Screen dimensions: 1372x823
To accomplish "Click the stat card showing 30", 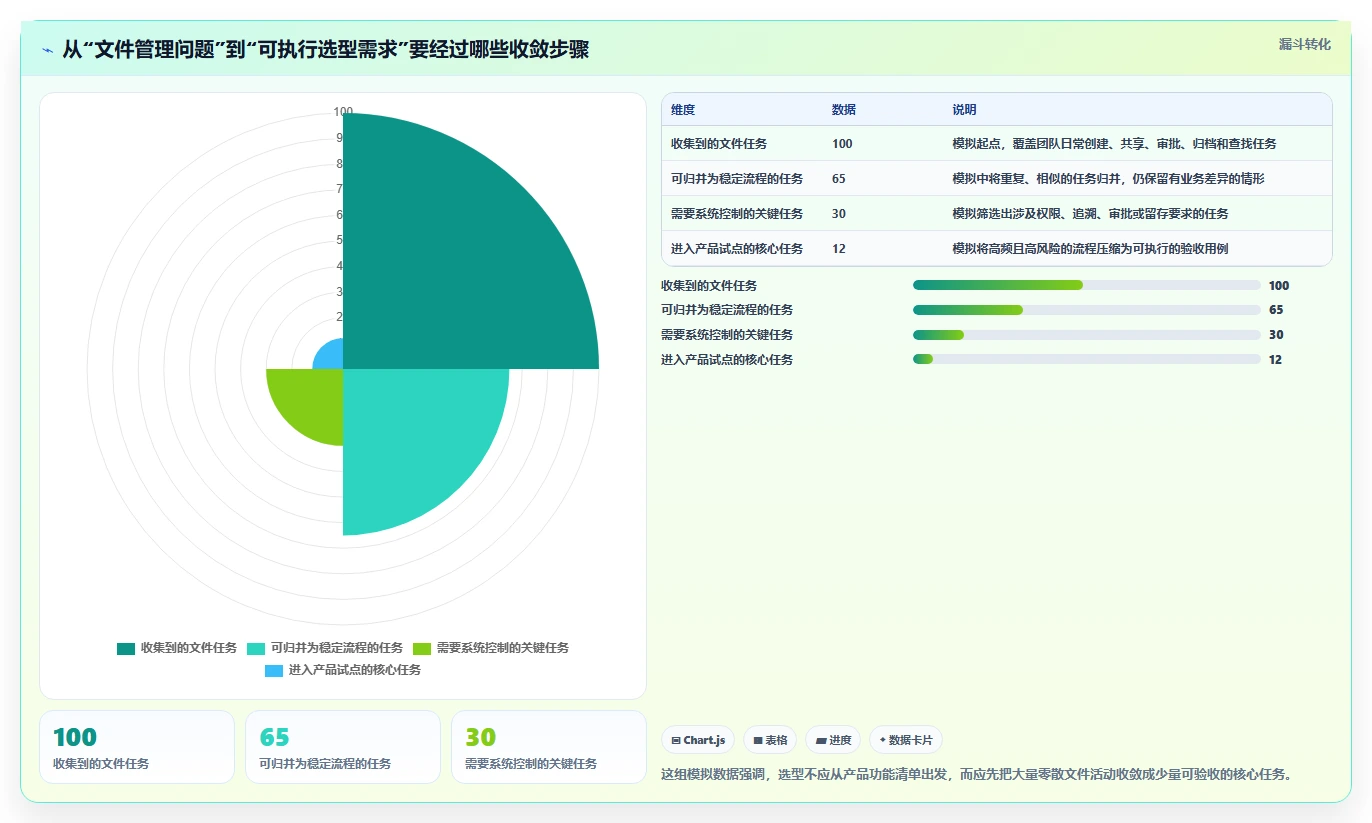I will [x=549, y=747].
